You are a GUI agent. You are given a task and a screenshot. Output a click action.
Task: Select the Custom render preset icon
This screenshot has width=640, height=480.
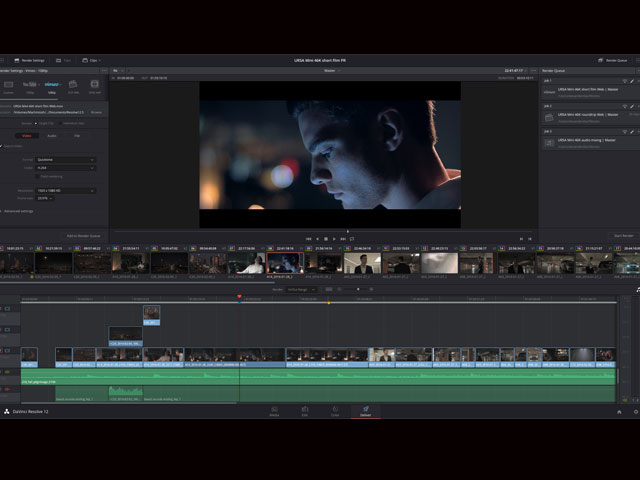point(8,87)
